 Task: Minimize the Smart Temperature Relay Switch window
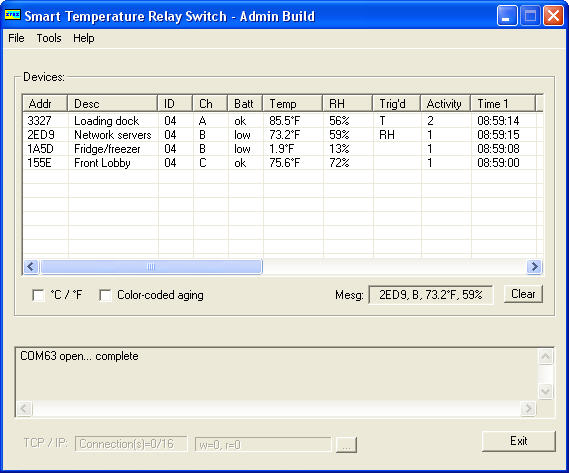point(507,16)
